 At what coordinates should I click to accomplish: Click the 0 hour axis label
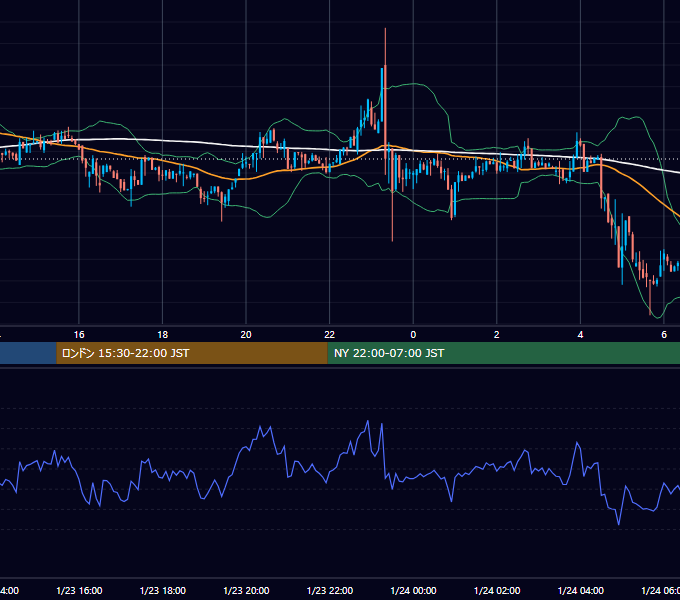click(413, 335)
